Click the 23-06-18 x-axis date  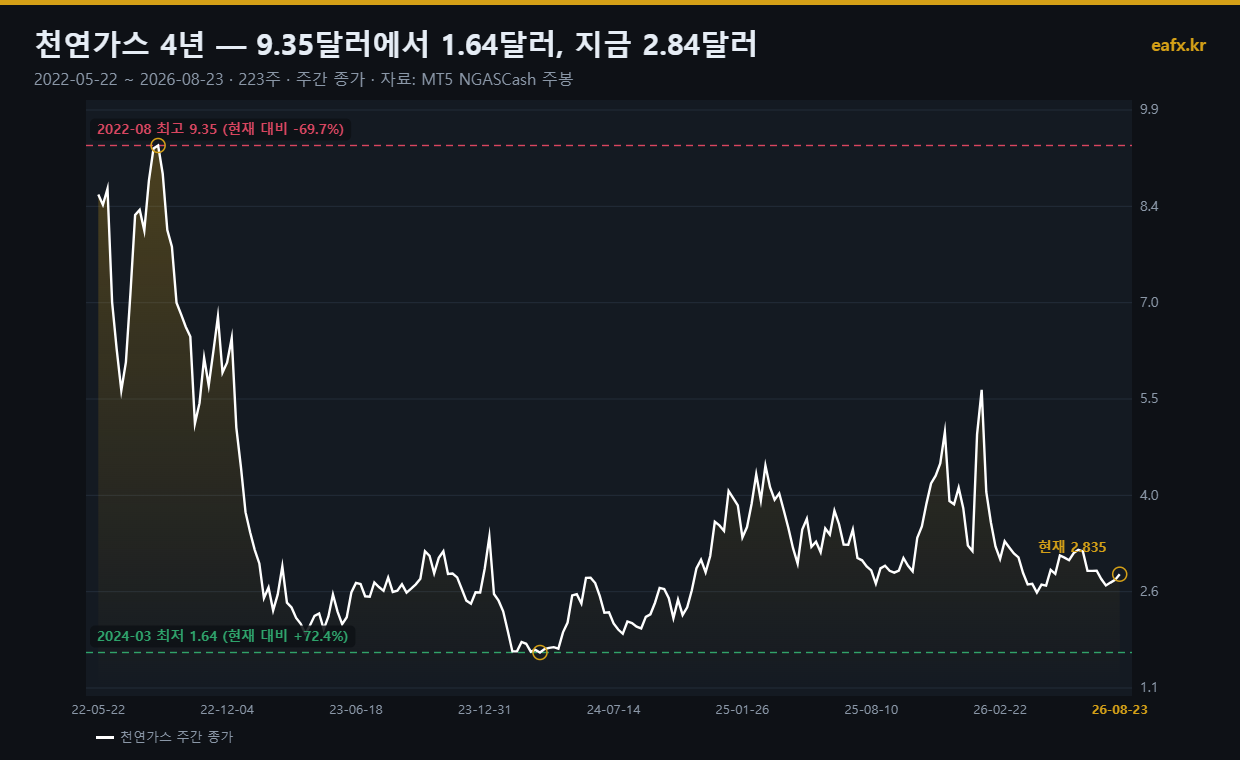[x=356, y=709]
